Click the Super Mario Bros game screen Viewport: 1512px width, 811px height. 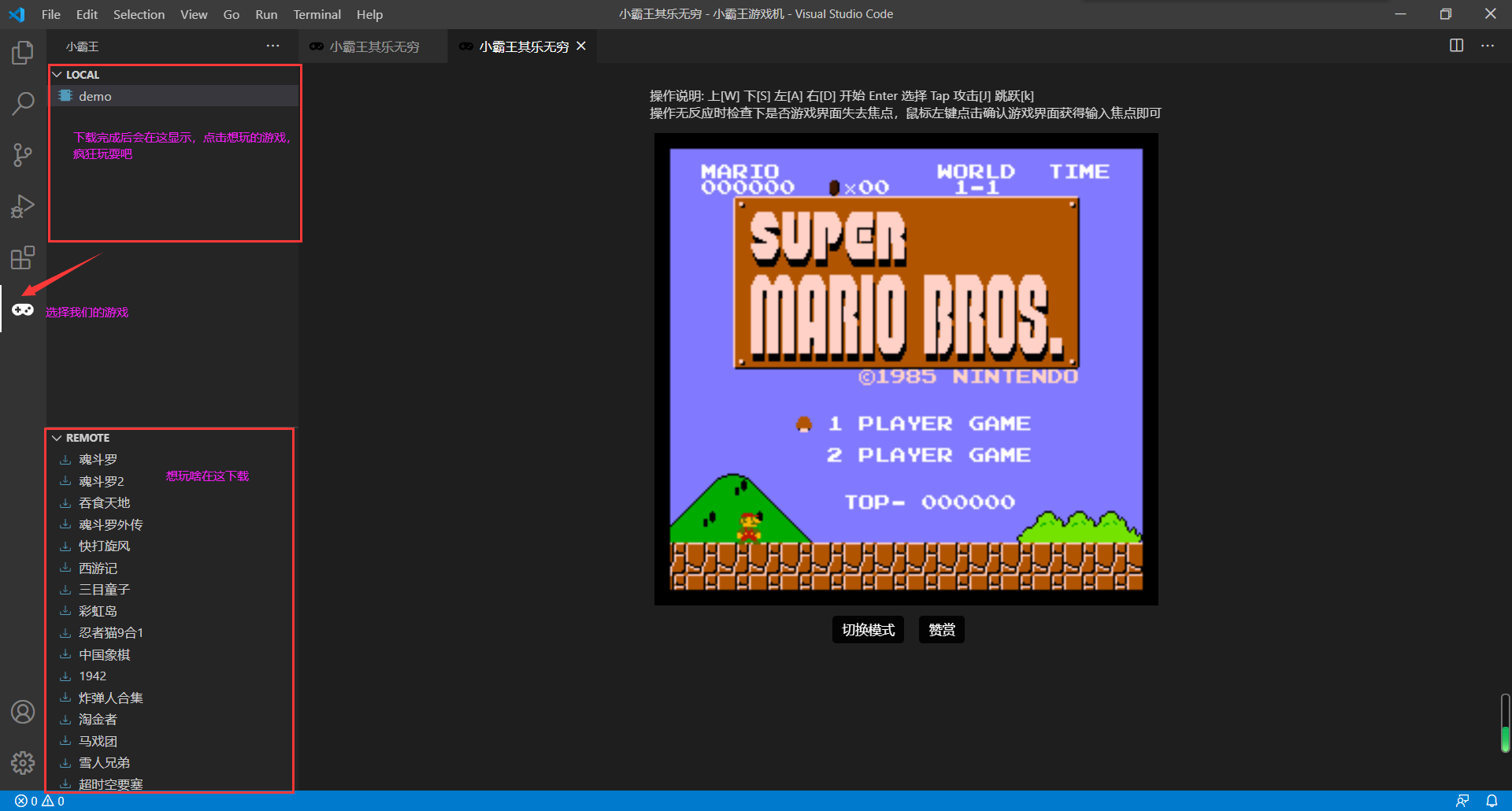coord(906,369)
